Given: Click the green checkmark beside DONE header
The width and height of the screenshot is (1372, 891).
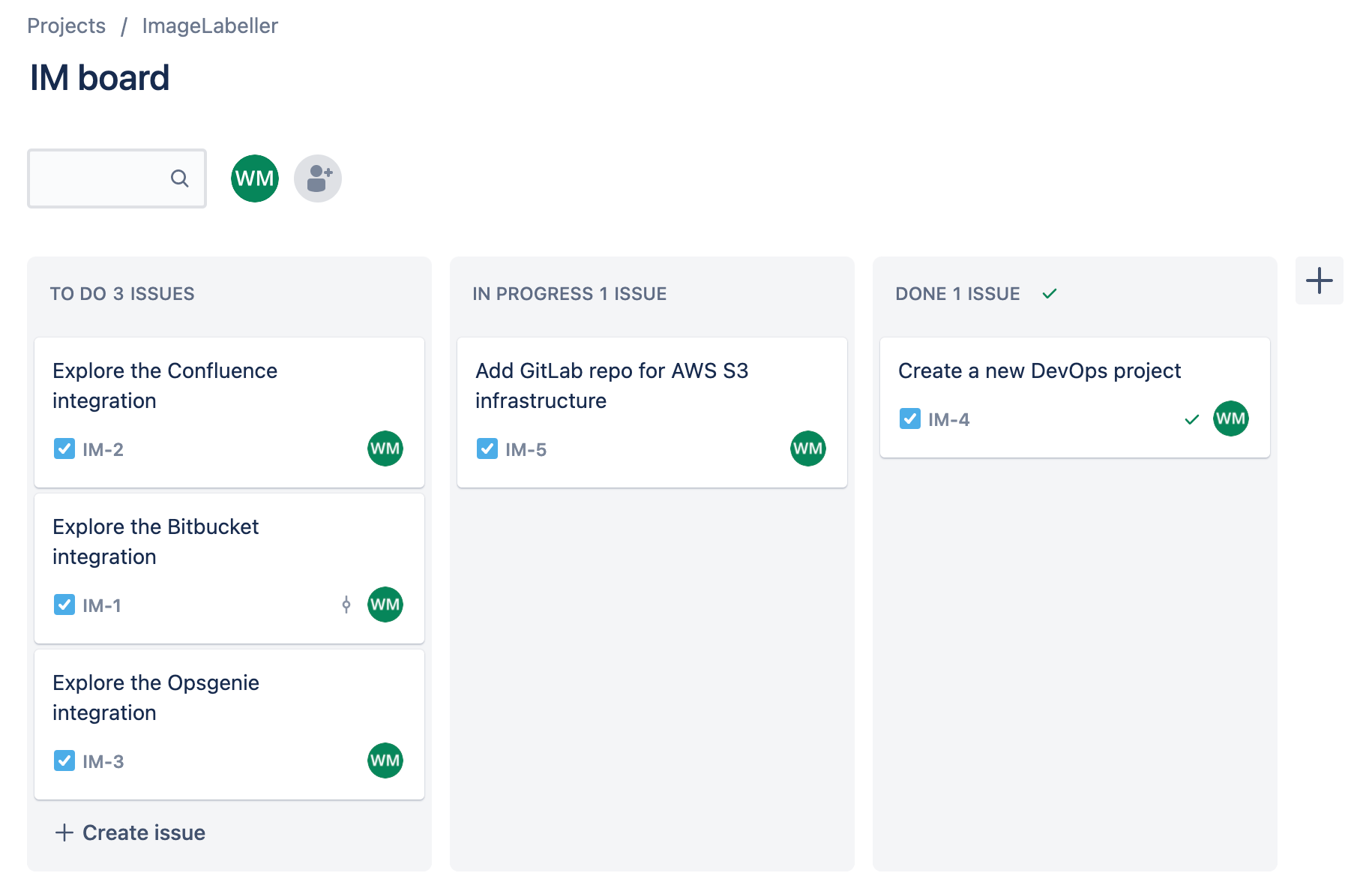Looking at the screenshot, I should tap(1050, 293).
